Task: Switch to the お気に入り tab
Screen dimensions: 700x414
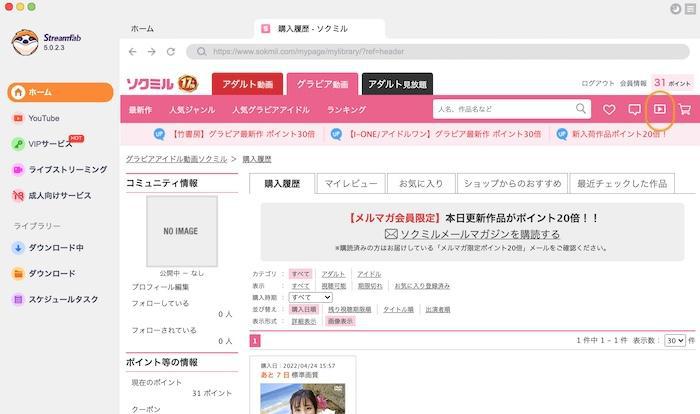Action: coord(421,184)
